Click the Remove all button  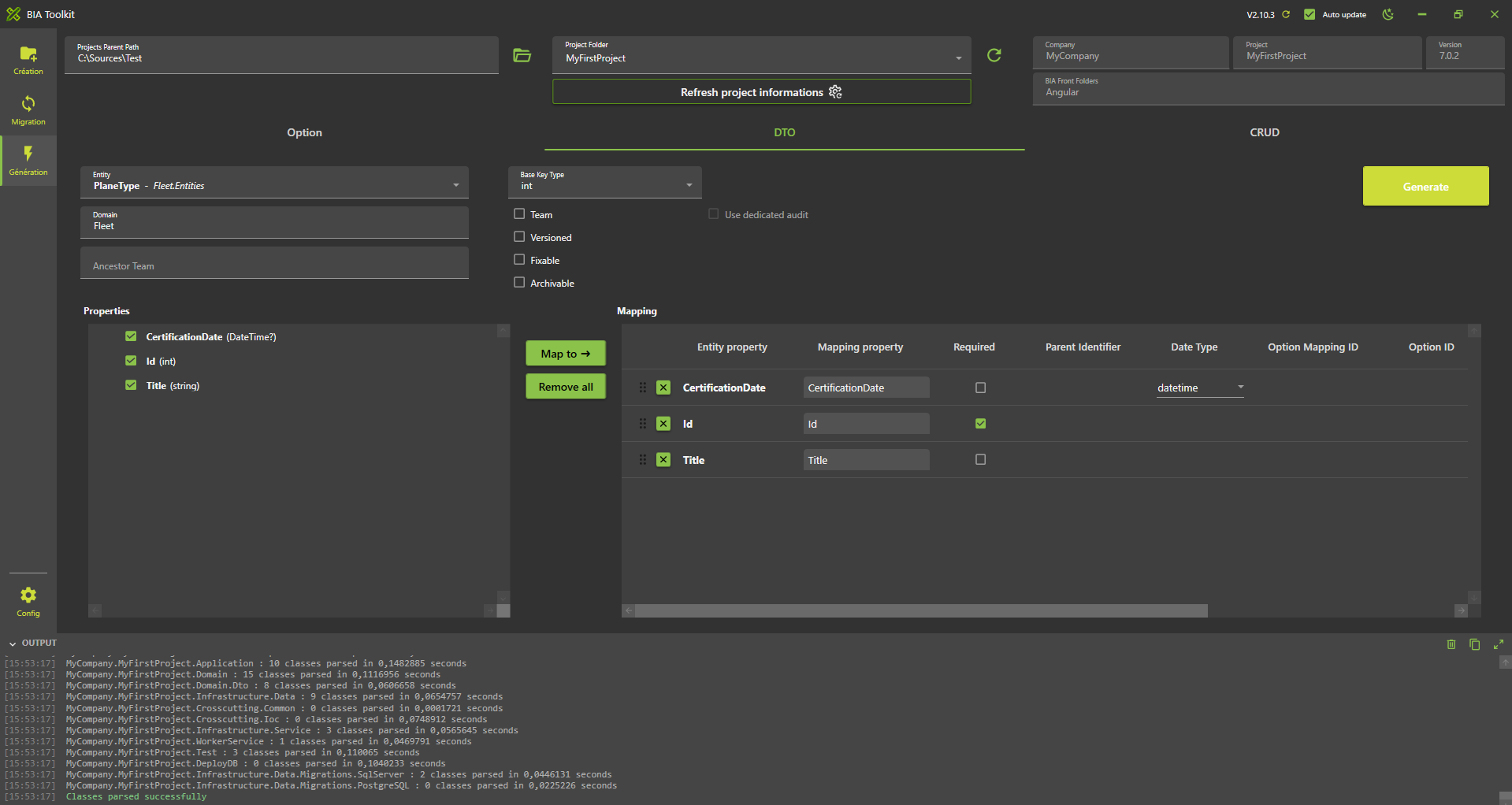[566, 387]
